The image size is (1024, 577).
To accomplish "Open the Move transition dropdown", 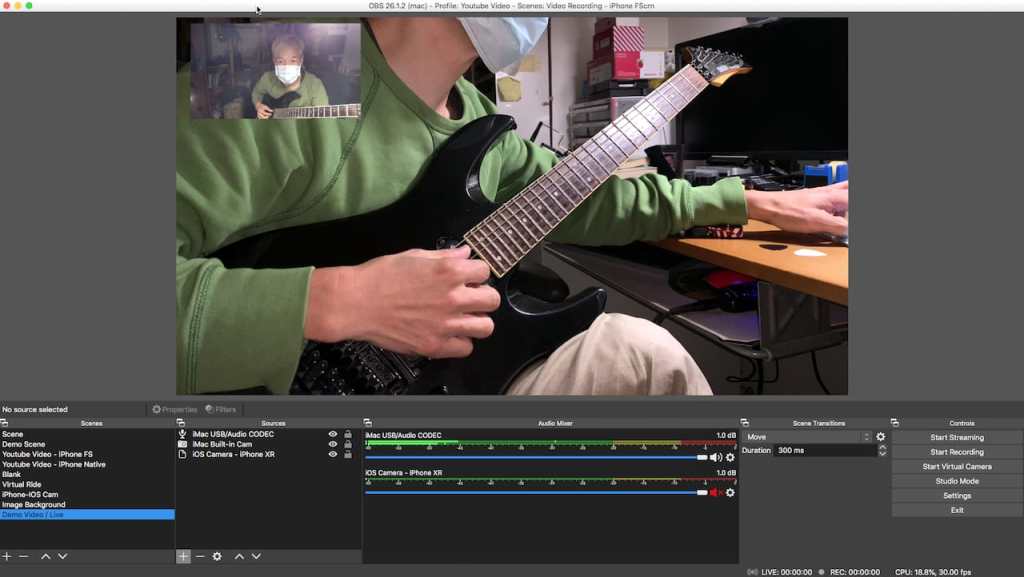I will pos(807,437).
